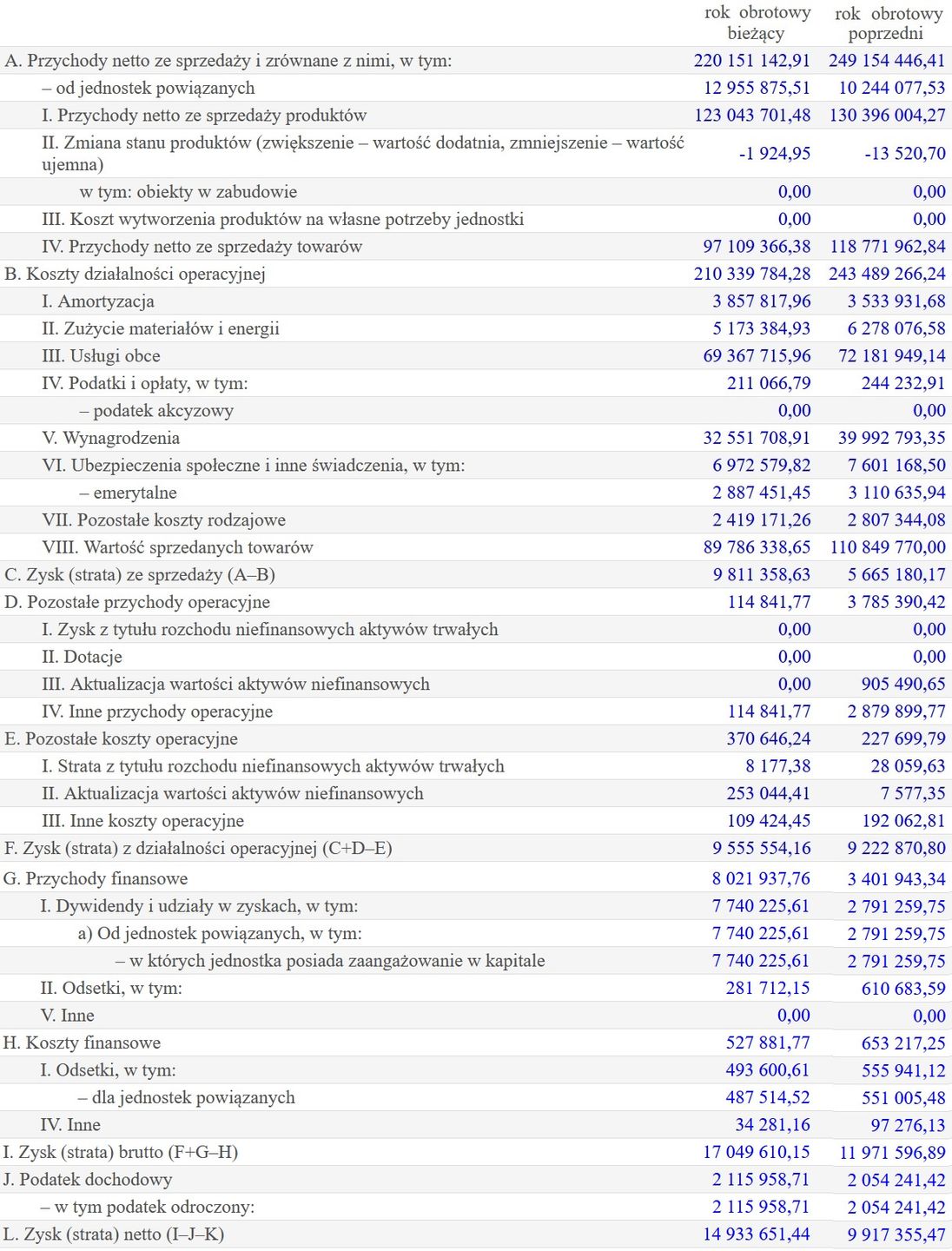This screenshot has height=1251, width=952.
Task: Click the value 253 044,41
Action: [x=769, y=794]
